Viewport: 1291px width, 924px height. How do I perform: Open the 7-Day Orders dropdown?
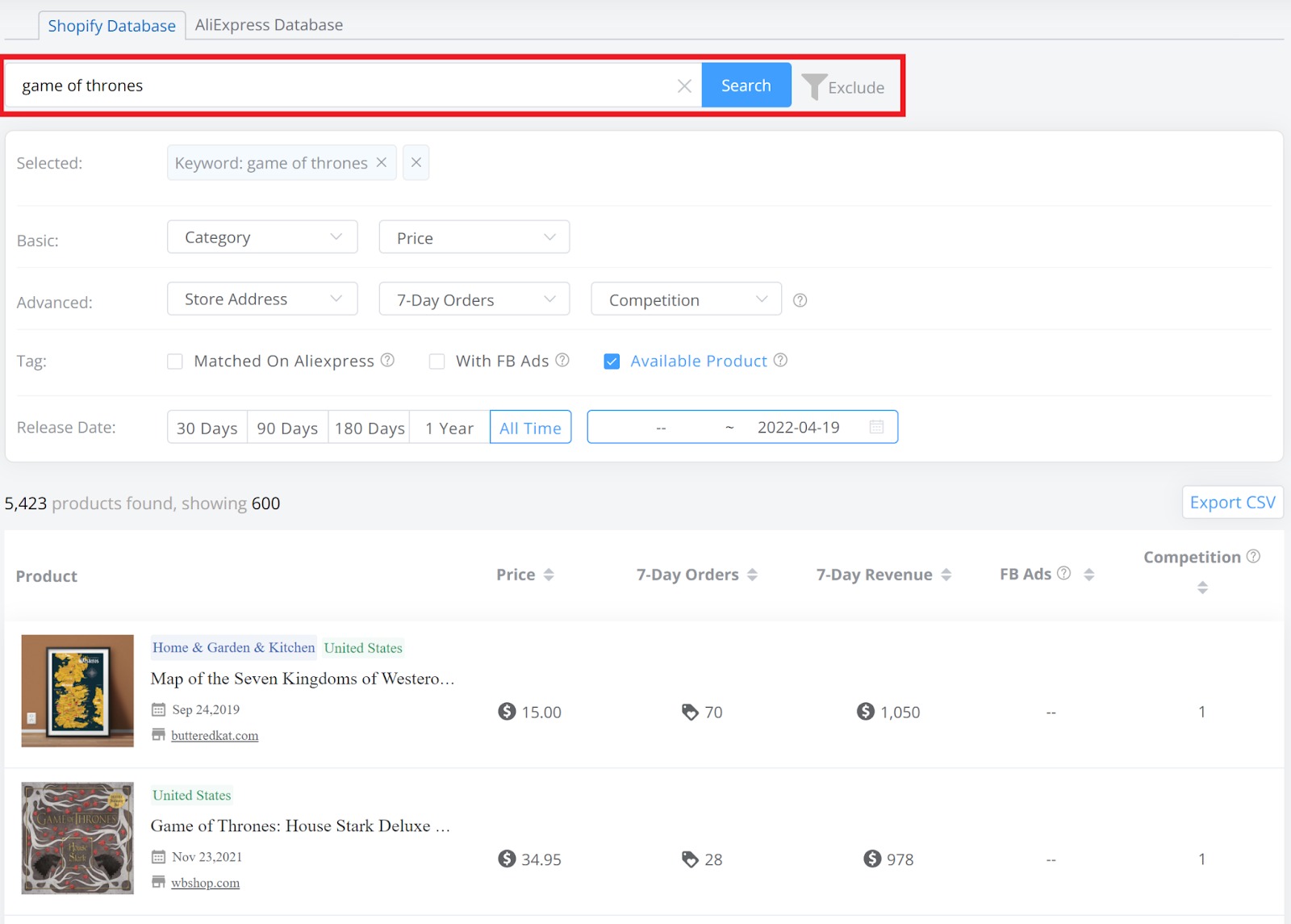tap(474, 299)
